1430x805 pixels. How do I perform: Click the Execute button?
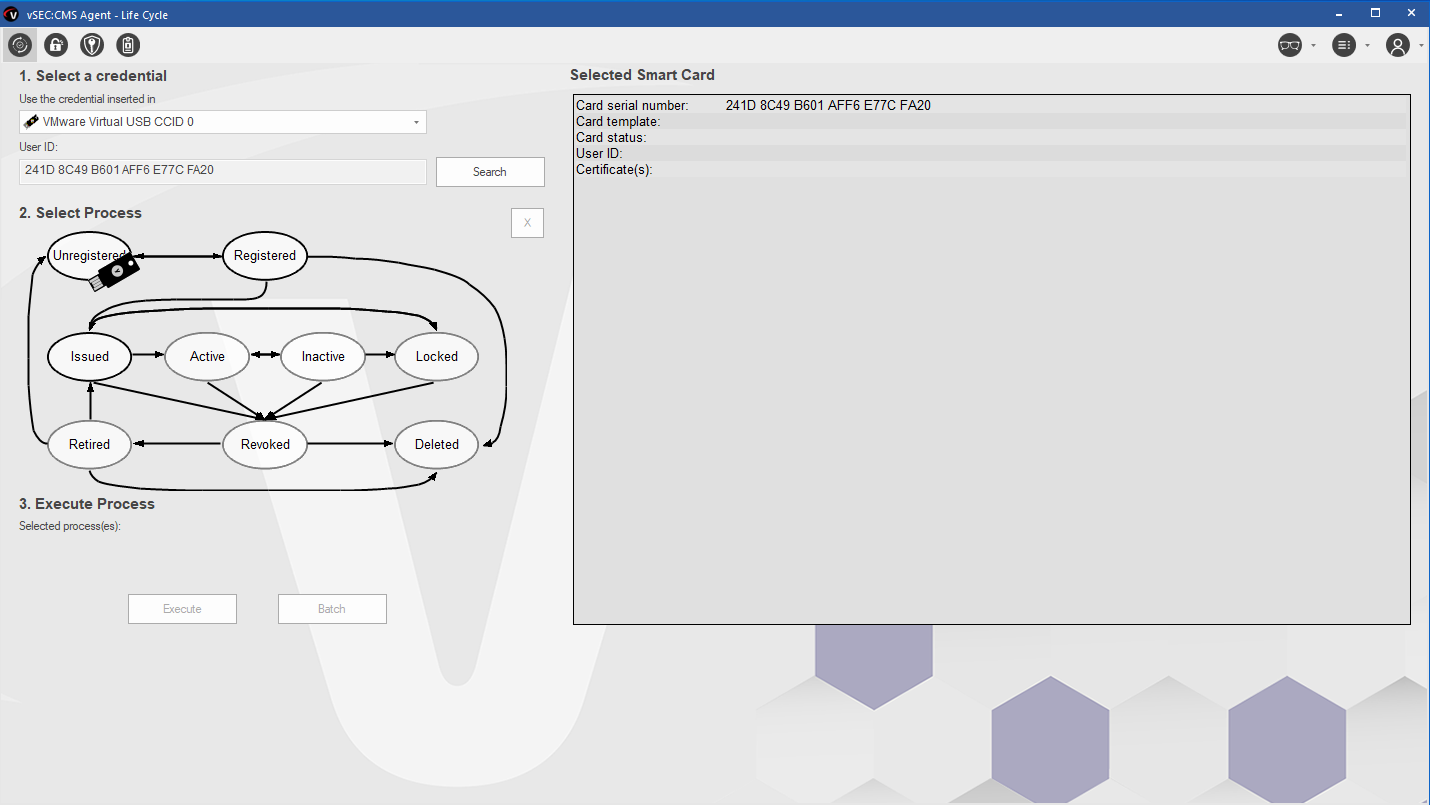pos(182,609)
